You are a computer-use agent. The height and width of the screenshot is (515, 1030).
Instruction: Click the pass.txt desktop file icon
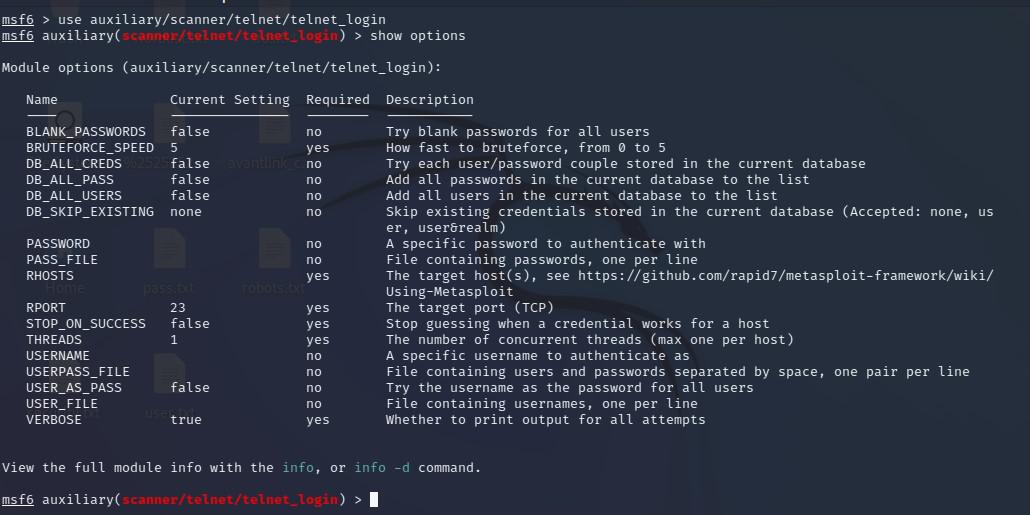[x=169, y=250]
